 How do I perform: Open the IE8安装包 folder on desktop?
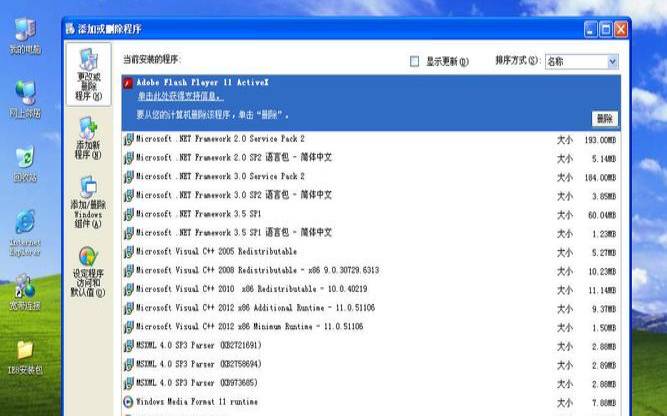tap(25, 357)
